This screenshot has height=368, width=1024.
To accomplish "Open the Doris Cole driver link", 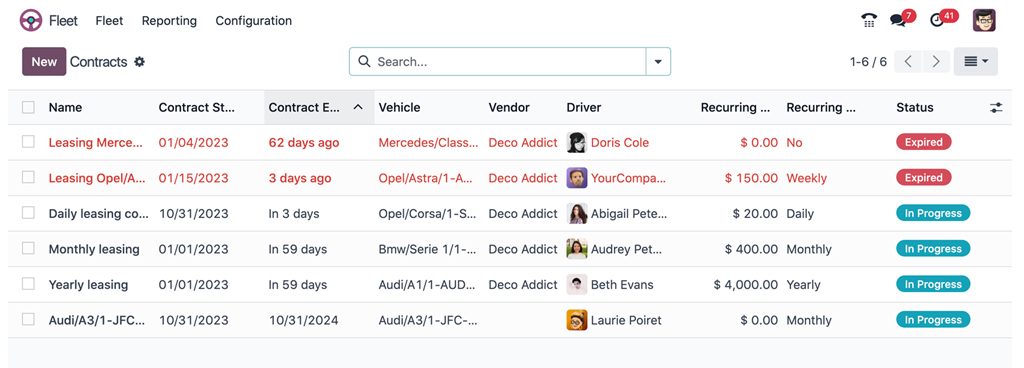I will pos(620,142).
